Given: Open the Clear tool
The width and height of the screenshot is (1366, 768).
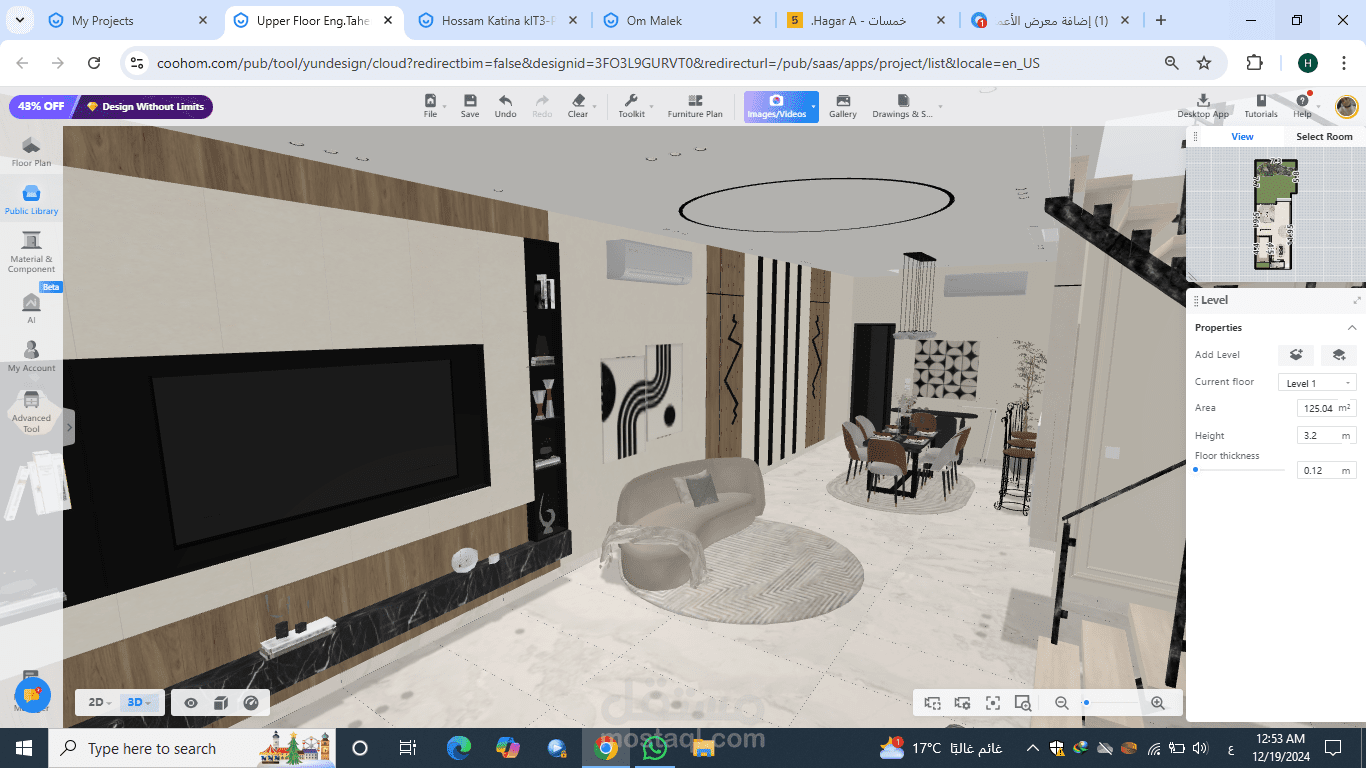Looking at the screenshot, I should (578, 106).
